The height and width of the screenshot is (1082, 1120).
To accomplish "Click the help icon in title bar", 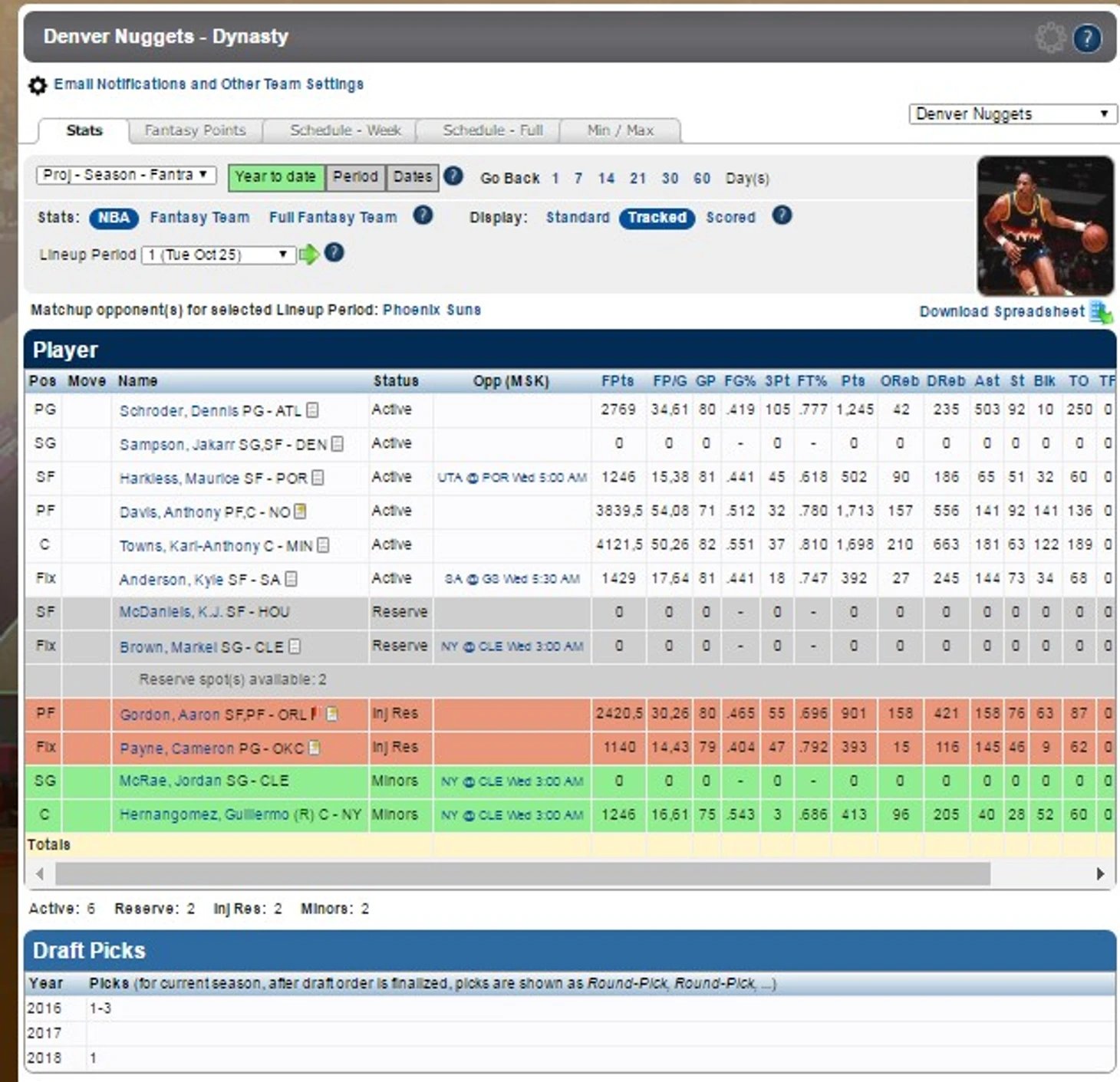I will coord(1086,38).
